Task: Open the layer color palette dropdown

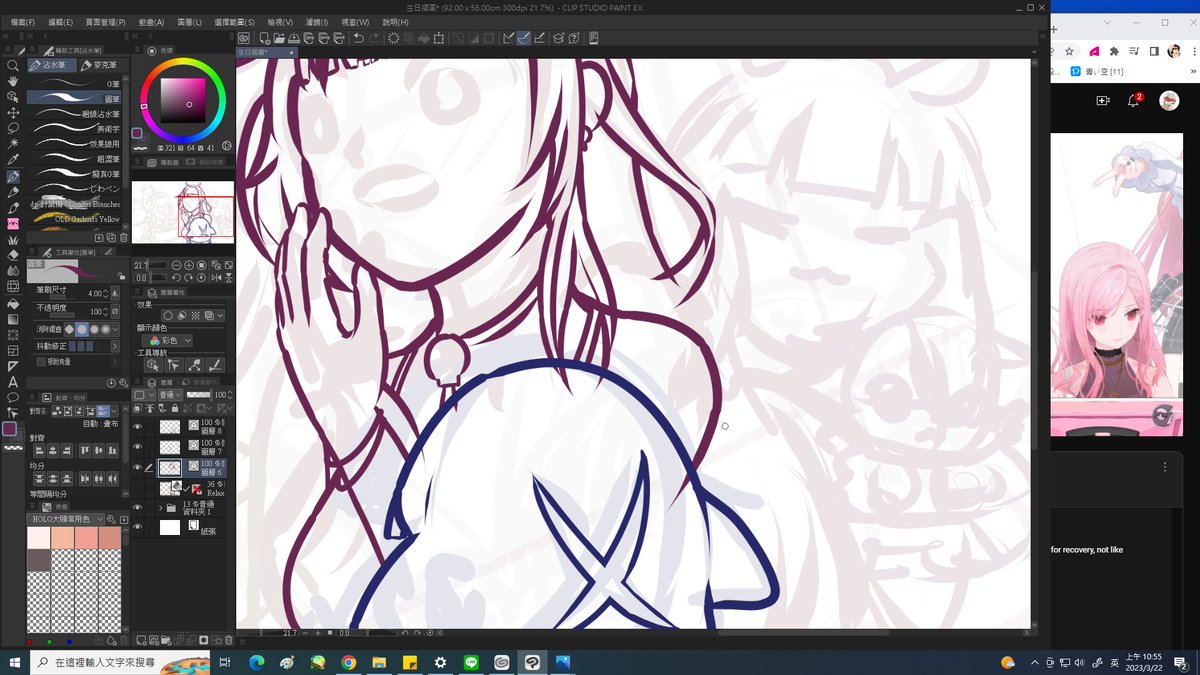Action: click(x=144, y=395)
